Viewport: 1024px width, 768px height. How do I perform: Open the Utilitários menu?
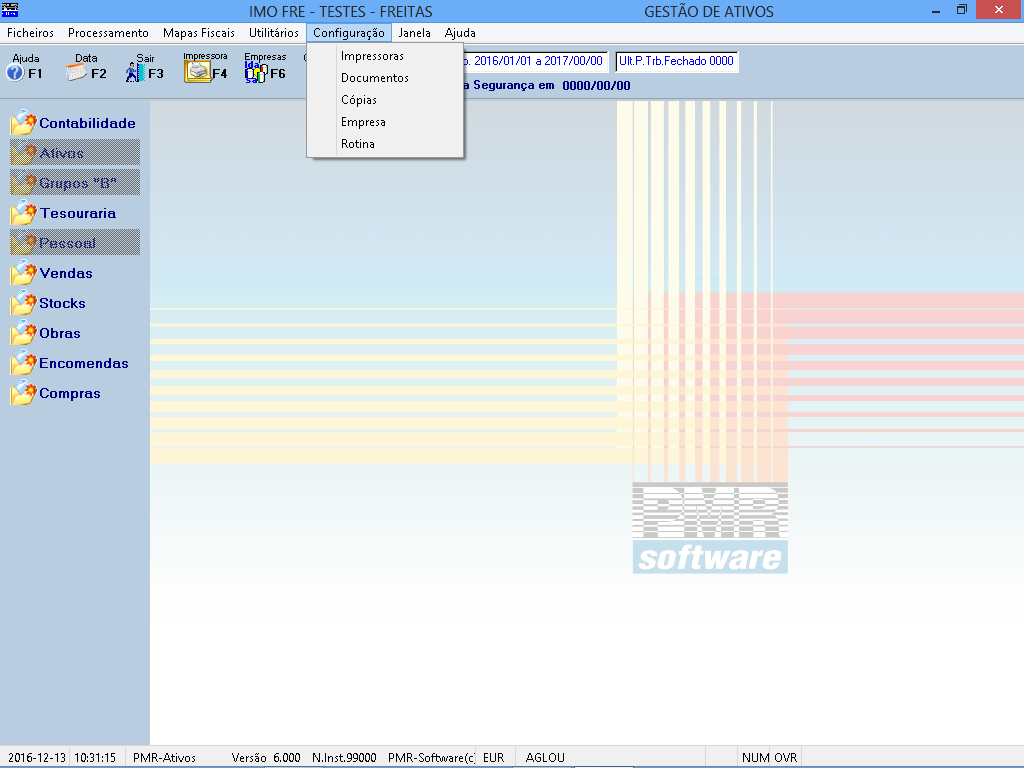[274, 33]
